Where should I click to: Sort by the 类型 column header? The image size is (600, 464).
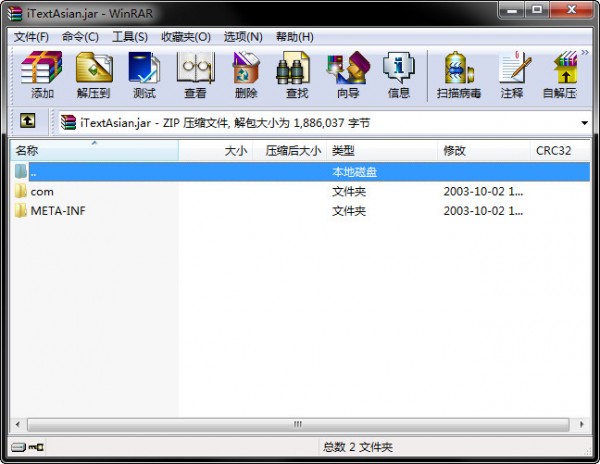tap(382, 150)
